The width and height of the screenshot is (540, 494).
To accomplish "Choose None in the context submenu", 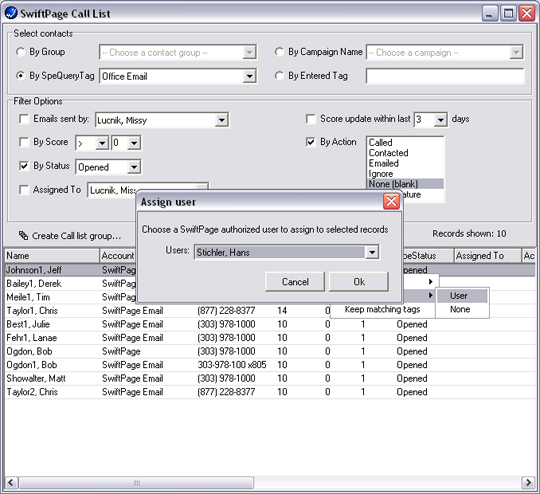I will click(x=462, y=309).
